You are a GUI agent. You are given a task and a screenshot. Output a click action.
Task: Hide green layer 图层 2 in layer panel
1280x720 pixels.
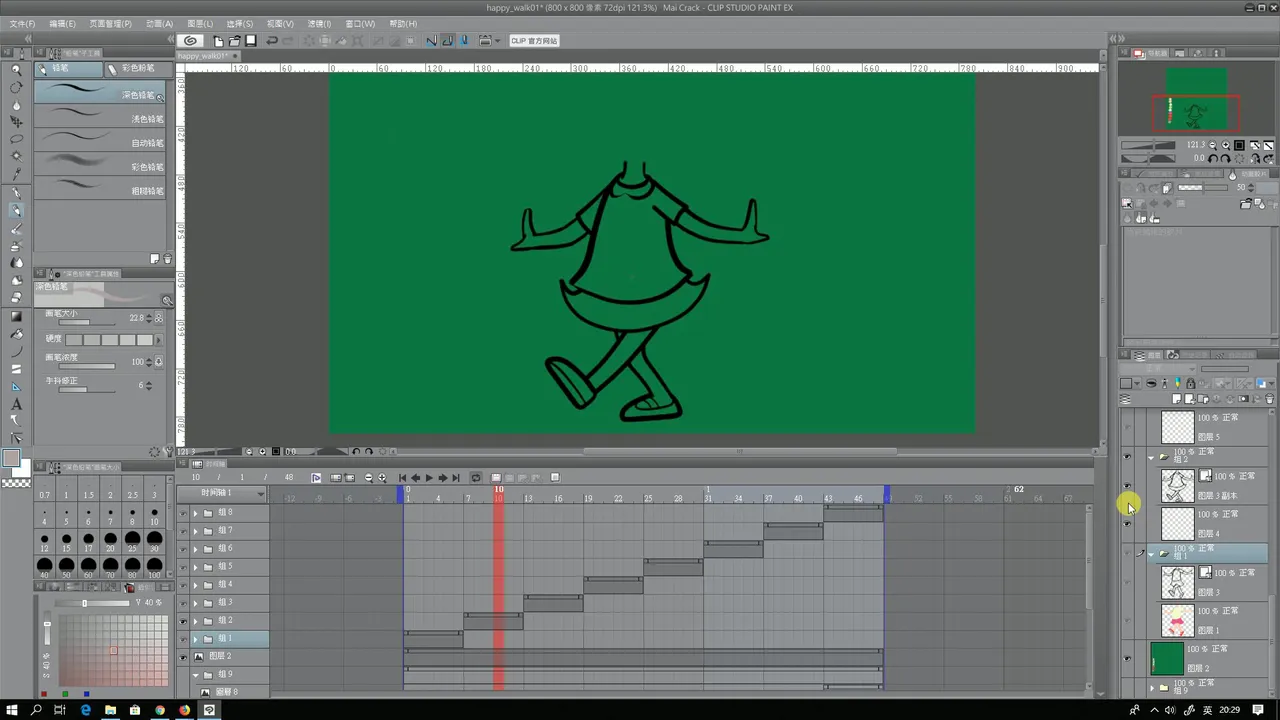1128,659
